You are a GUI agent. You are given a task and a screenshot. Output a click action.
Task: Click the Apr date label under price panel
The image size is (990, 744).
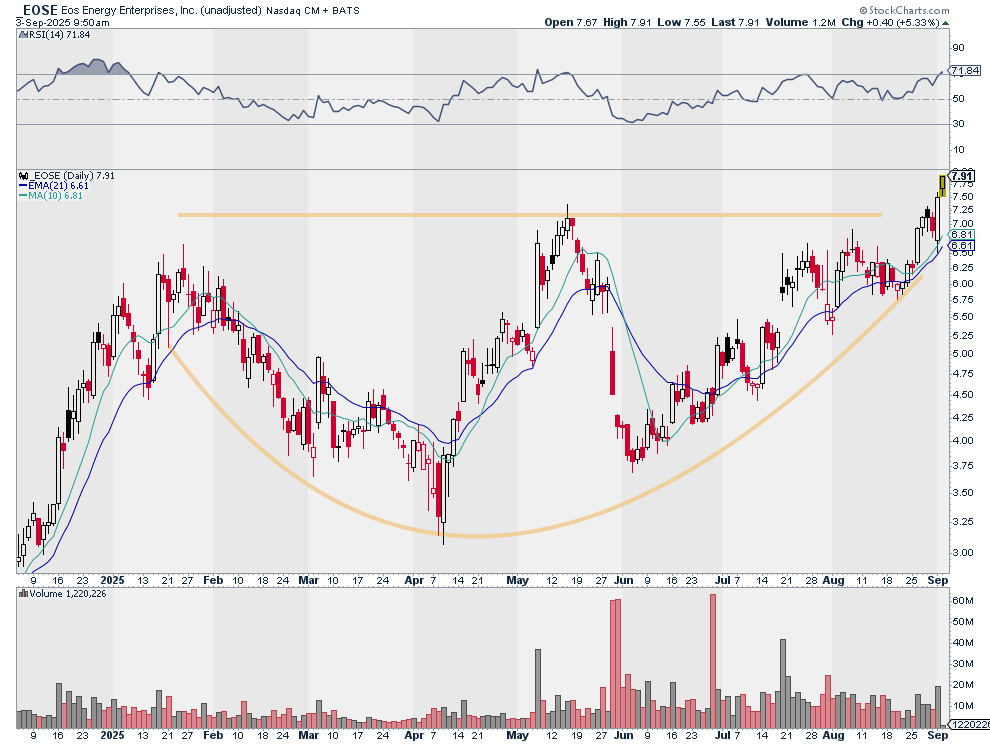coord(414,580)
